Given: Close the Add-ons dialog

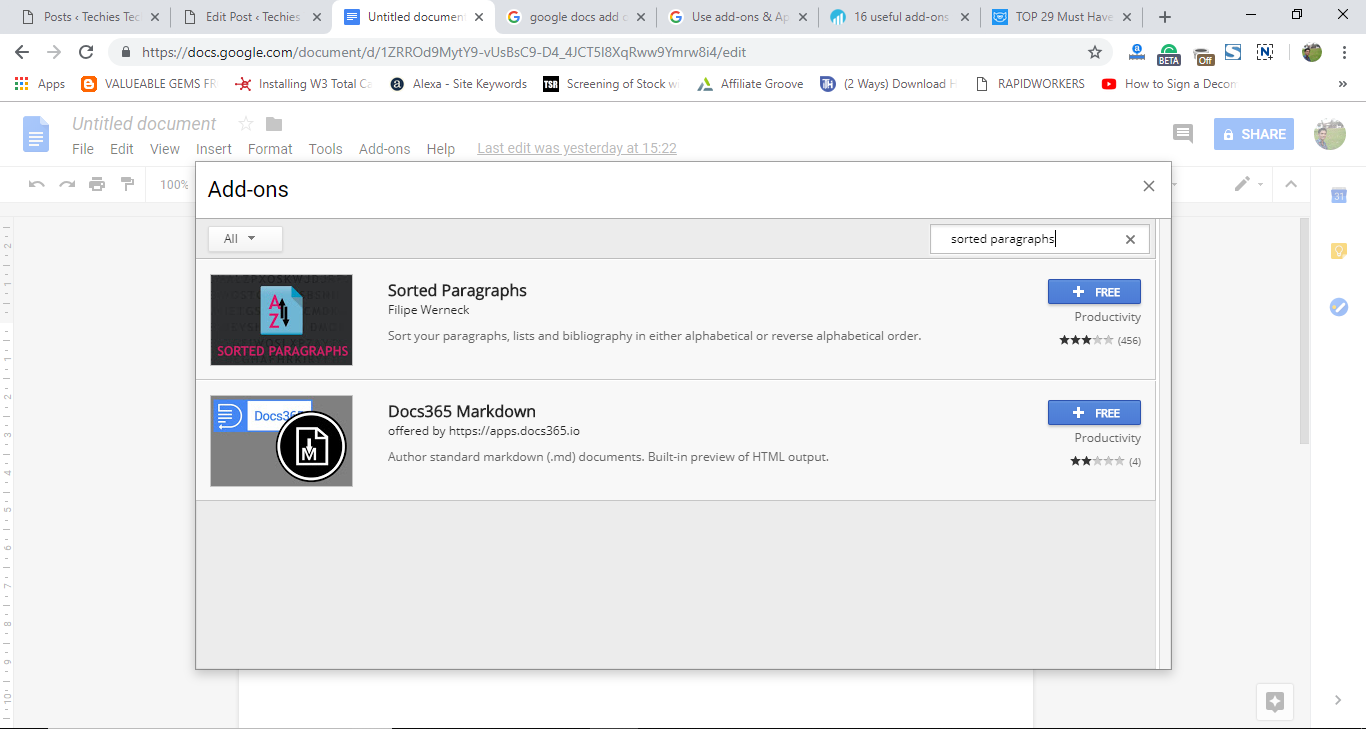Looking at the screenshot, I should 1148,186.
